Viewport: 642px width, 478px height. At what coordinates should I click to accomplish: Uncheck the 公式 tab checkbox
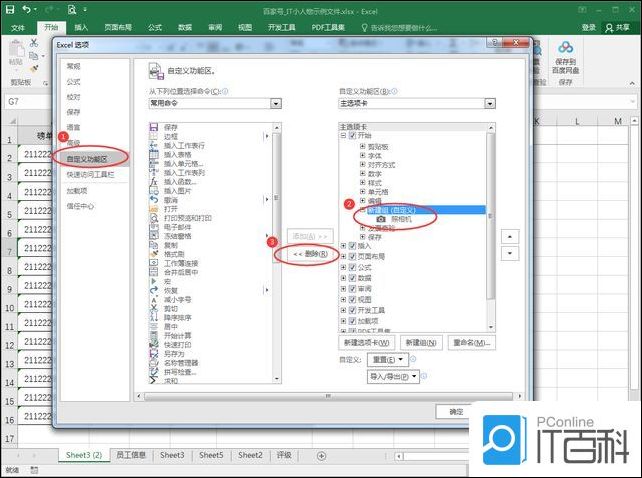pos(352,267)
